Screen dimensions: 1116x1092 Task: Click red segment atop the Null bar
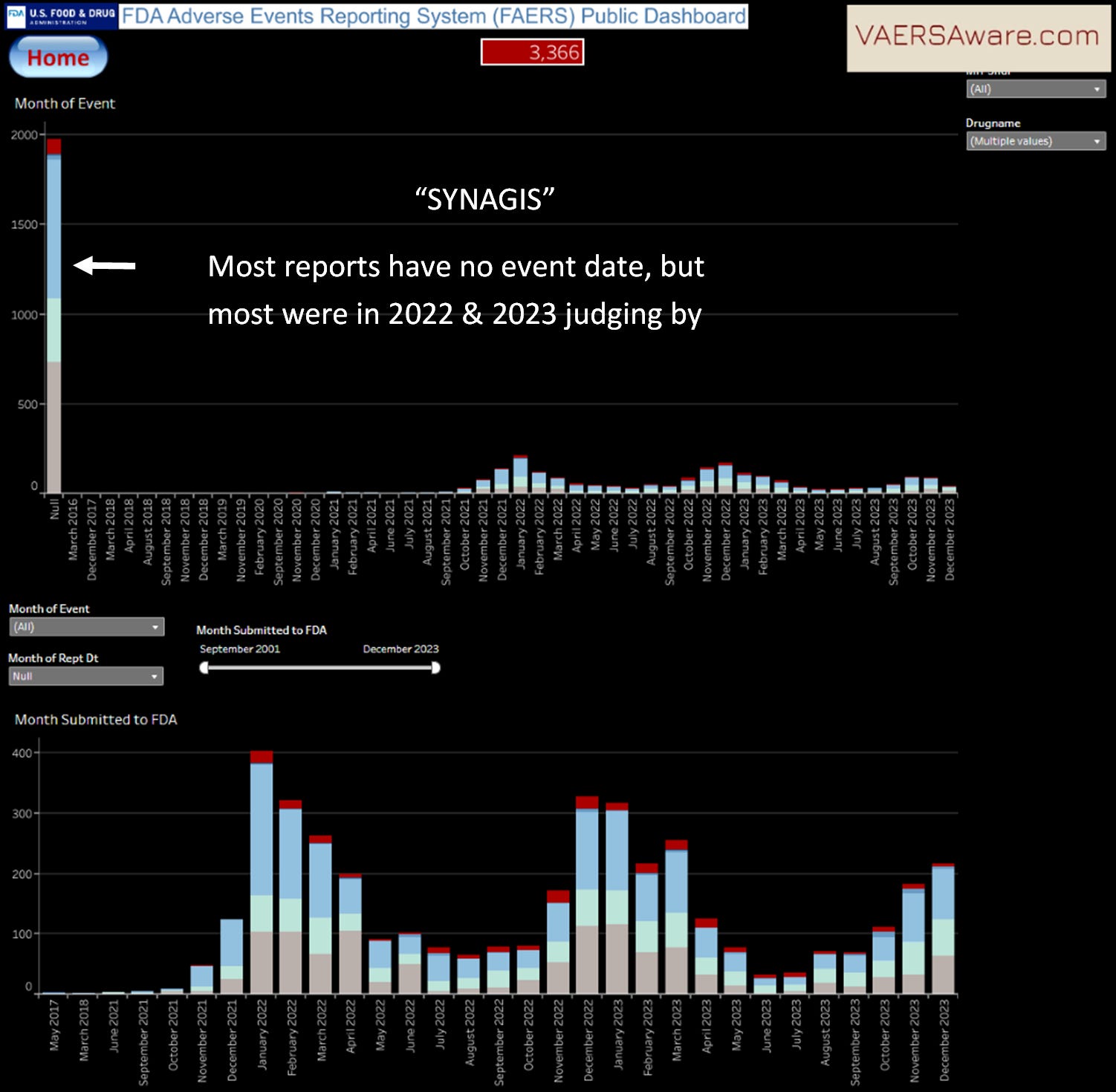pyautogui.click(x=53, y=146)
